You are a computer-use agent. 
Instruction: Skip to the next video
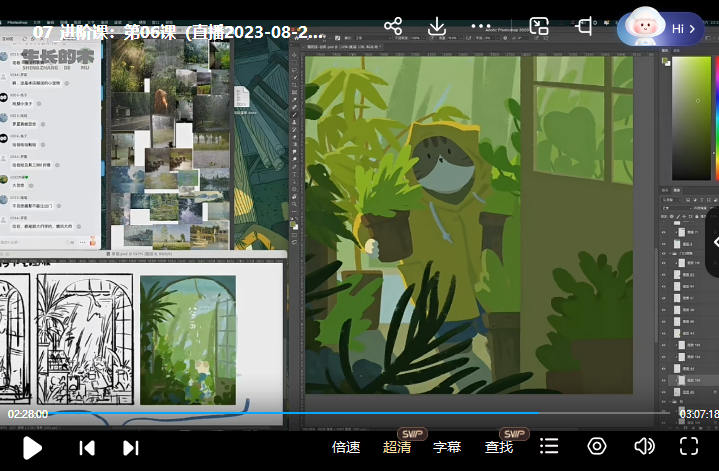[x=130, y=447]
